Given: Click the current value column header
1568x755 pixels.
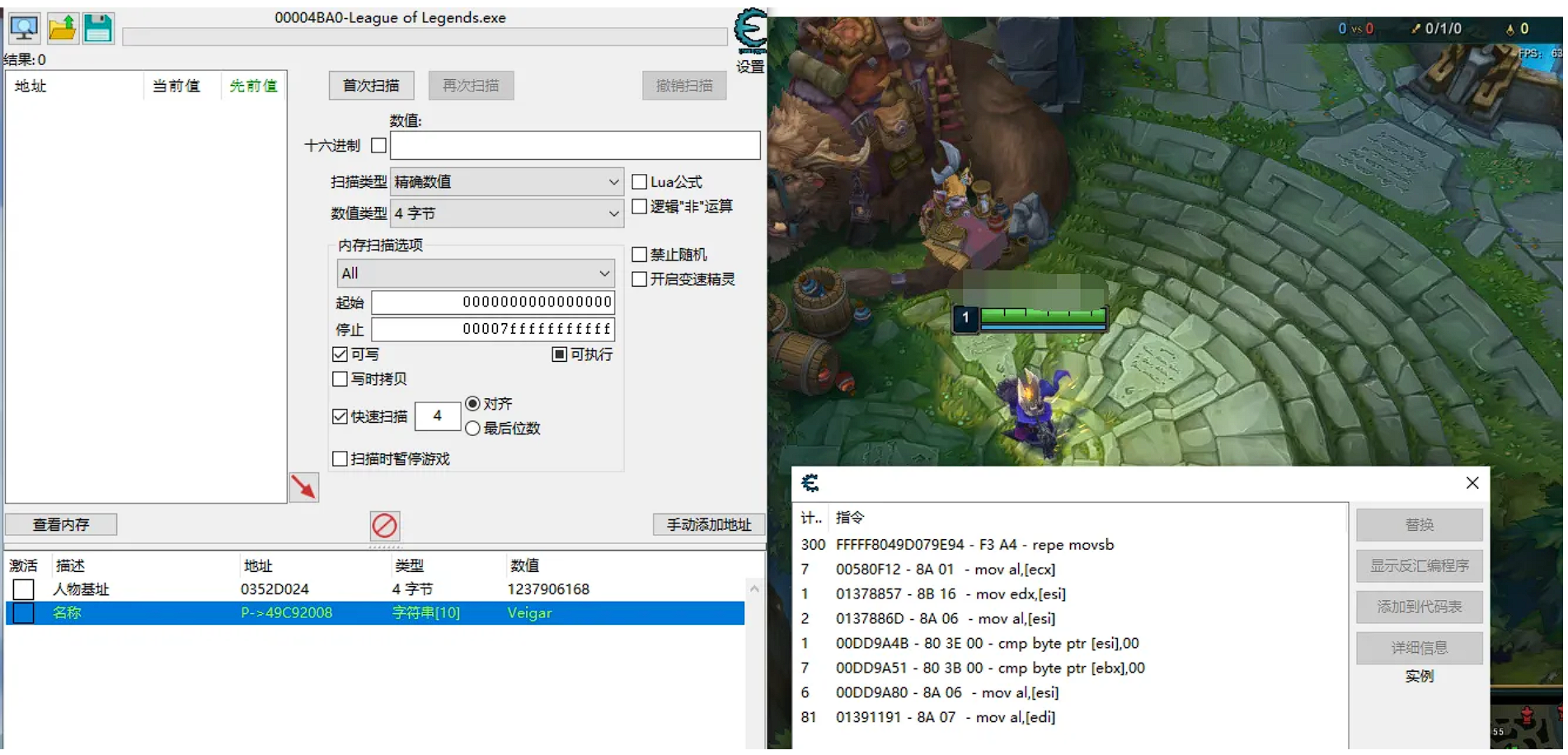Looking at the screenshot, I should [x=183, y=86].
